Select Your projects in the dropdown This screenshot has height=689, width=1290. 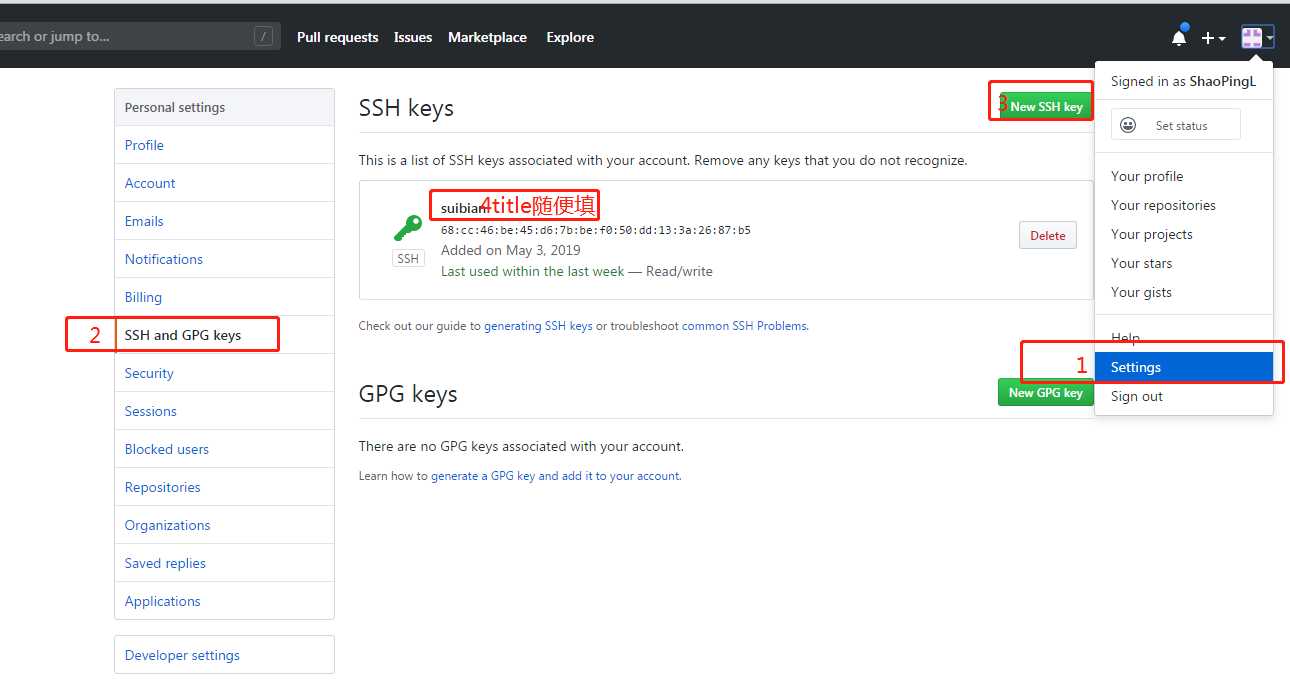(x=1152, y=234)
